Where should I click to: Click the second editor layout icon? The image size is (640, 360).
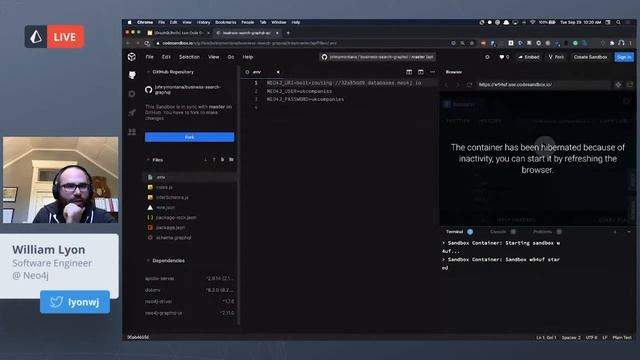[x=420, y=72]
